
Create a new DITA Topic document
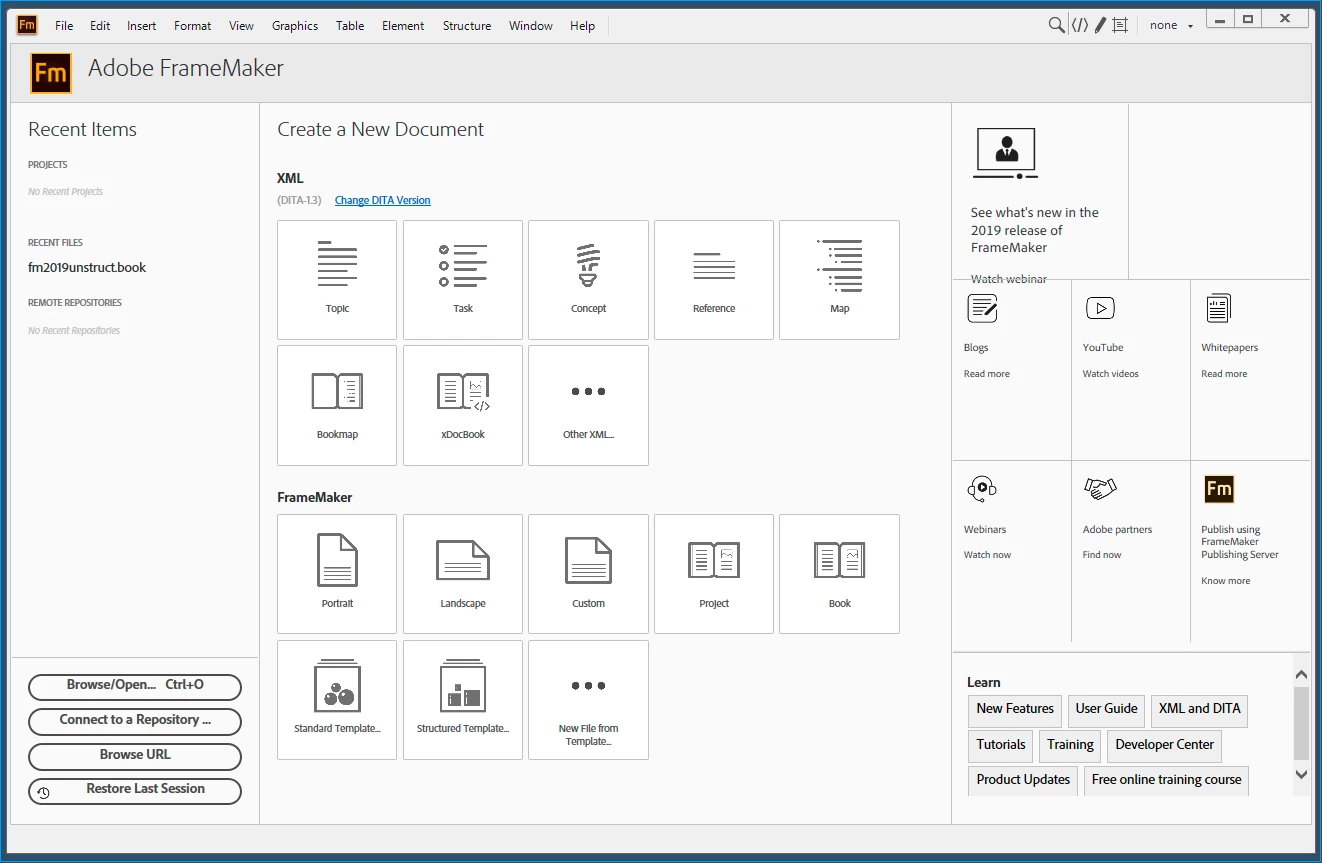[x=337, y=280]
